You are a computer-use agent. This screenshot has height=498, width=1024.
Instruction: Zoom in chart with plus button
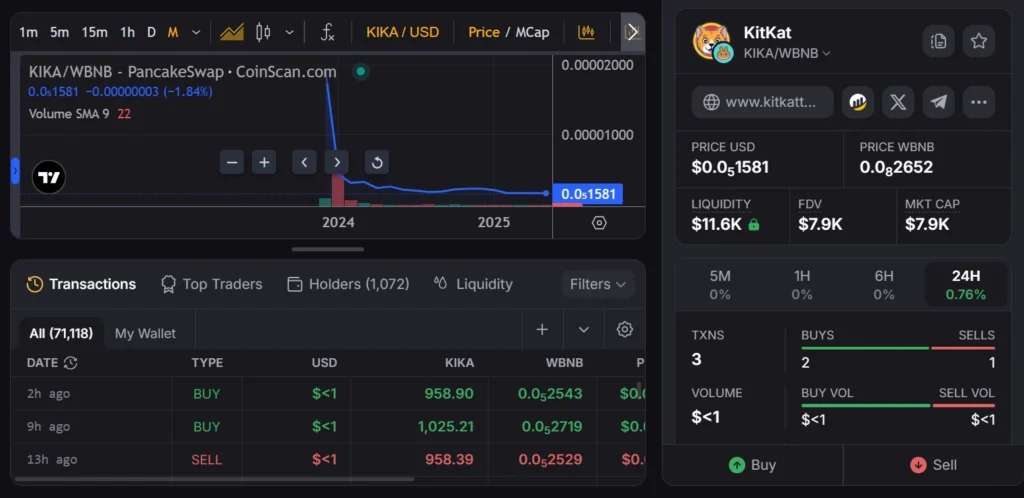(x=264, y=162)
